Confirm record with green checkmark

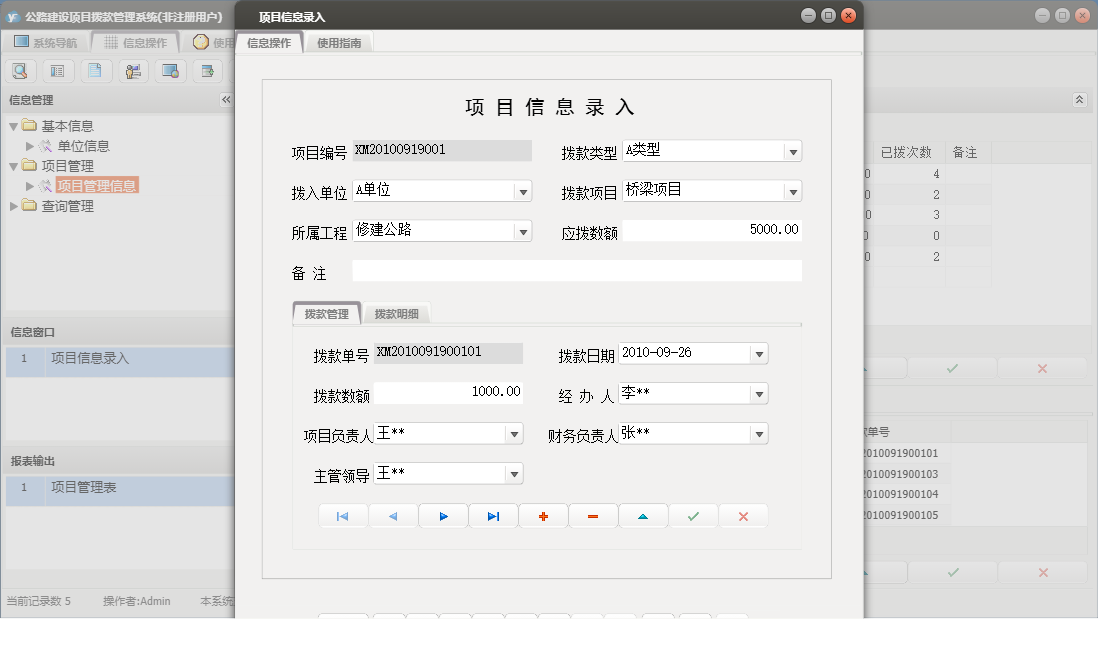[693, 515]
